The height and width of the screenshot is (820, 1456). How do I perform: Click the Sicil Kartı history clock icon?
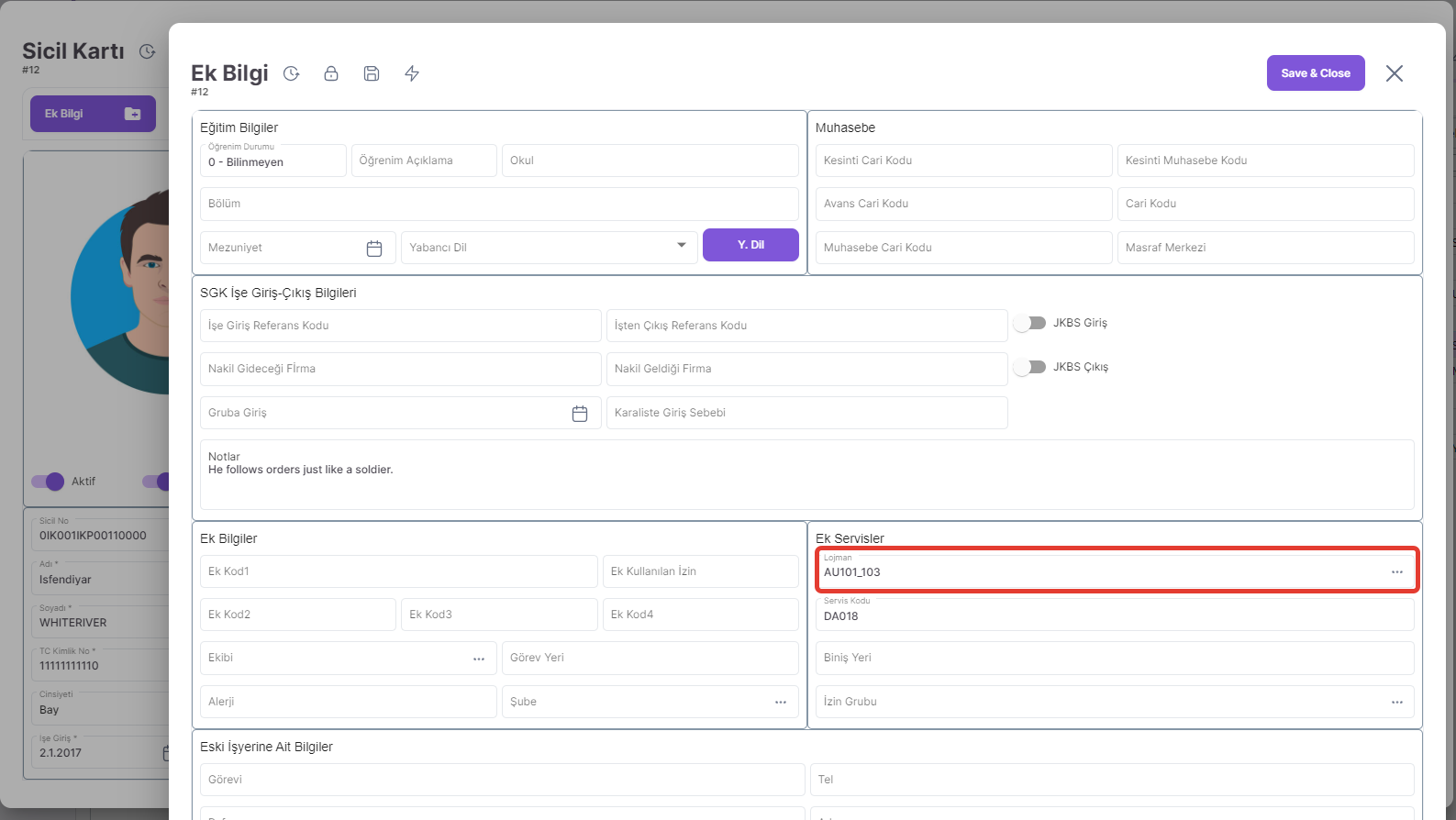click(147, 51)
